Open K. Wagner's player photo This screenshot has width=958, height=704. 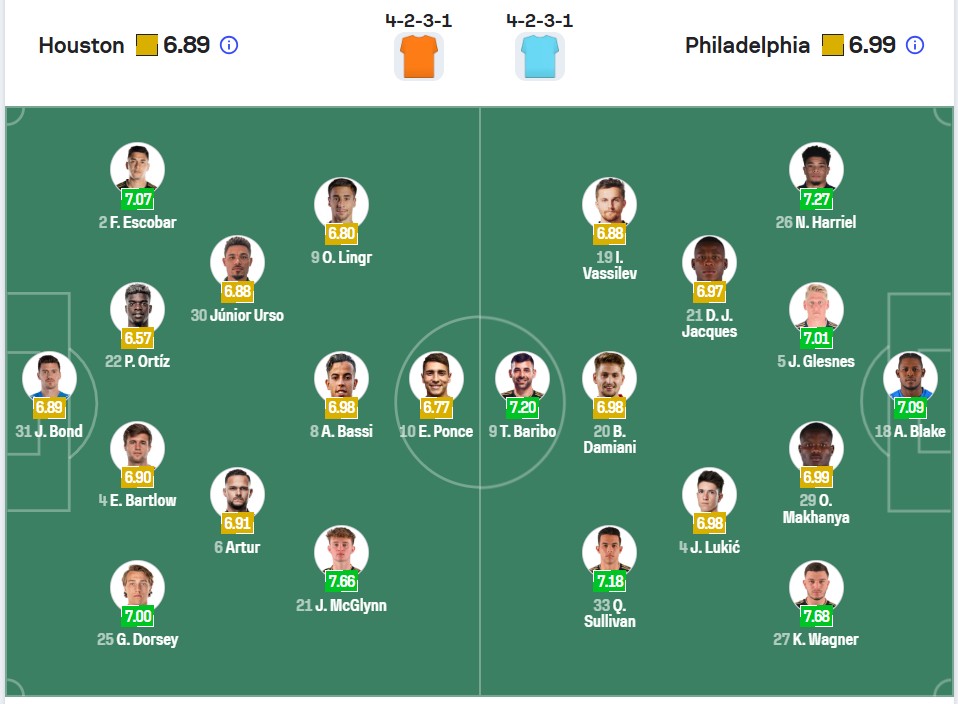point(816,587)
